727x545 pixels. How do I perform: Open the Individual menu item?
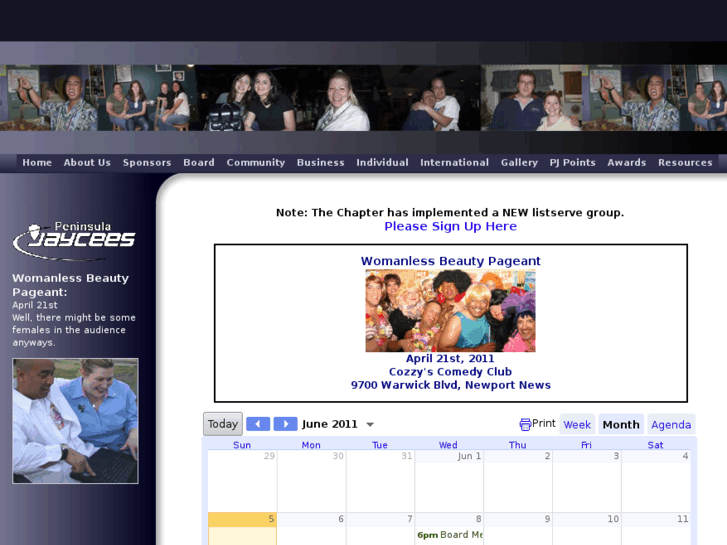tap(382, 162)
